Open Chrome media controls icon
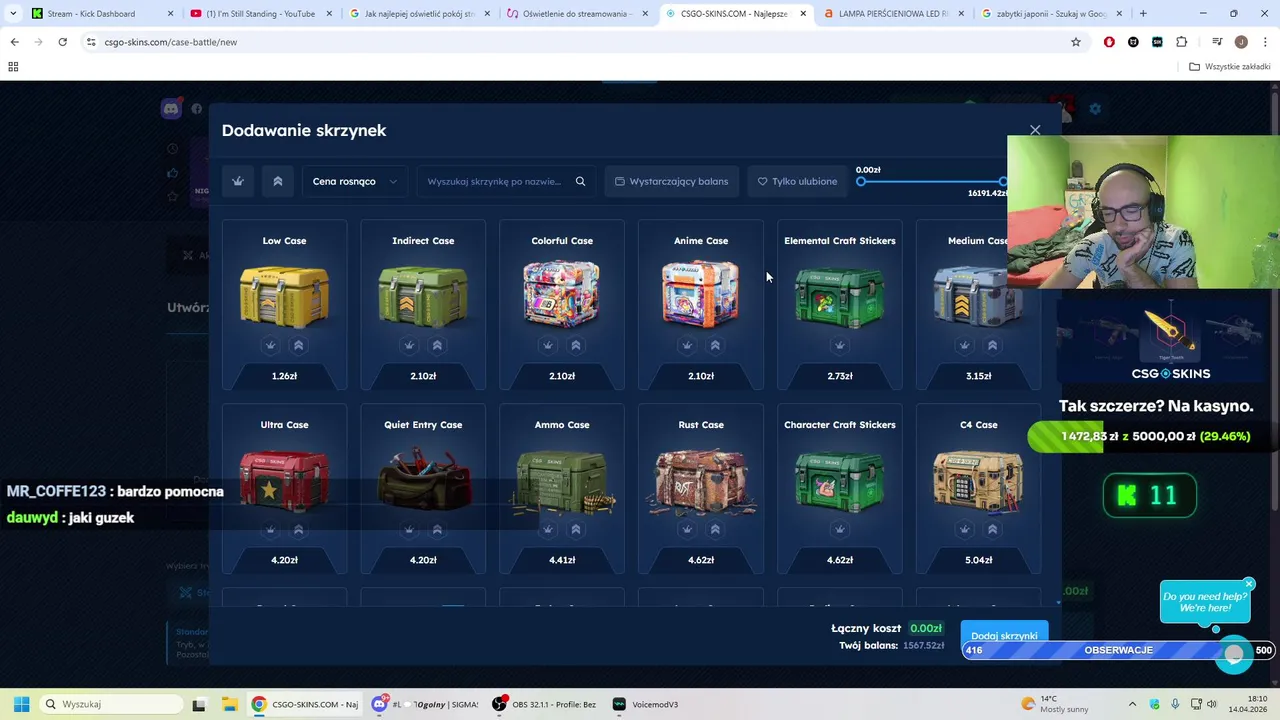 [x=1217, y=42]
